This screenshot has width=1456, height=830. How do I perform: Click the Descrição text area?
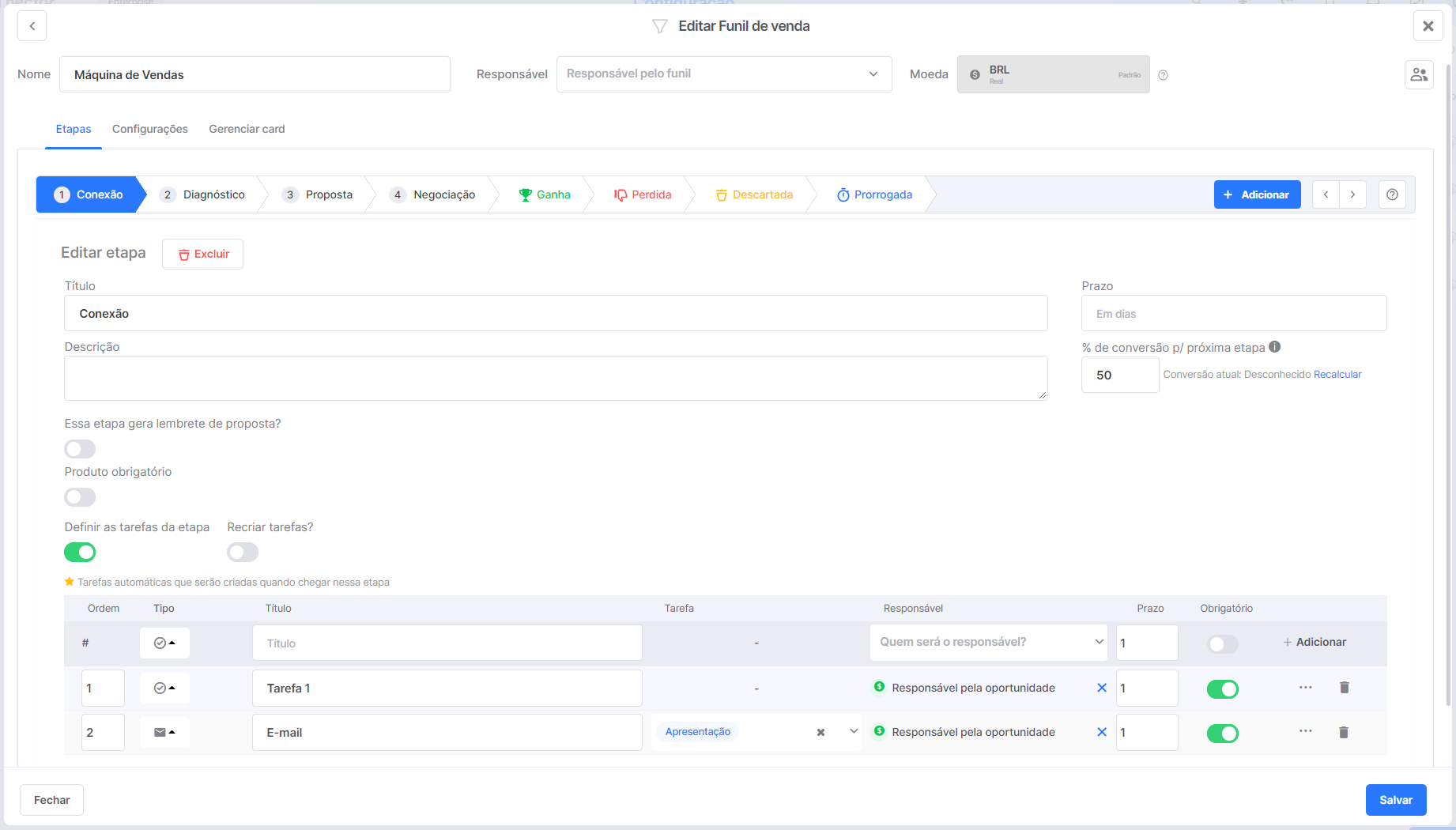tap(556, 378)
